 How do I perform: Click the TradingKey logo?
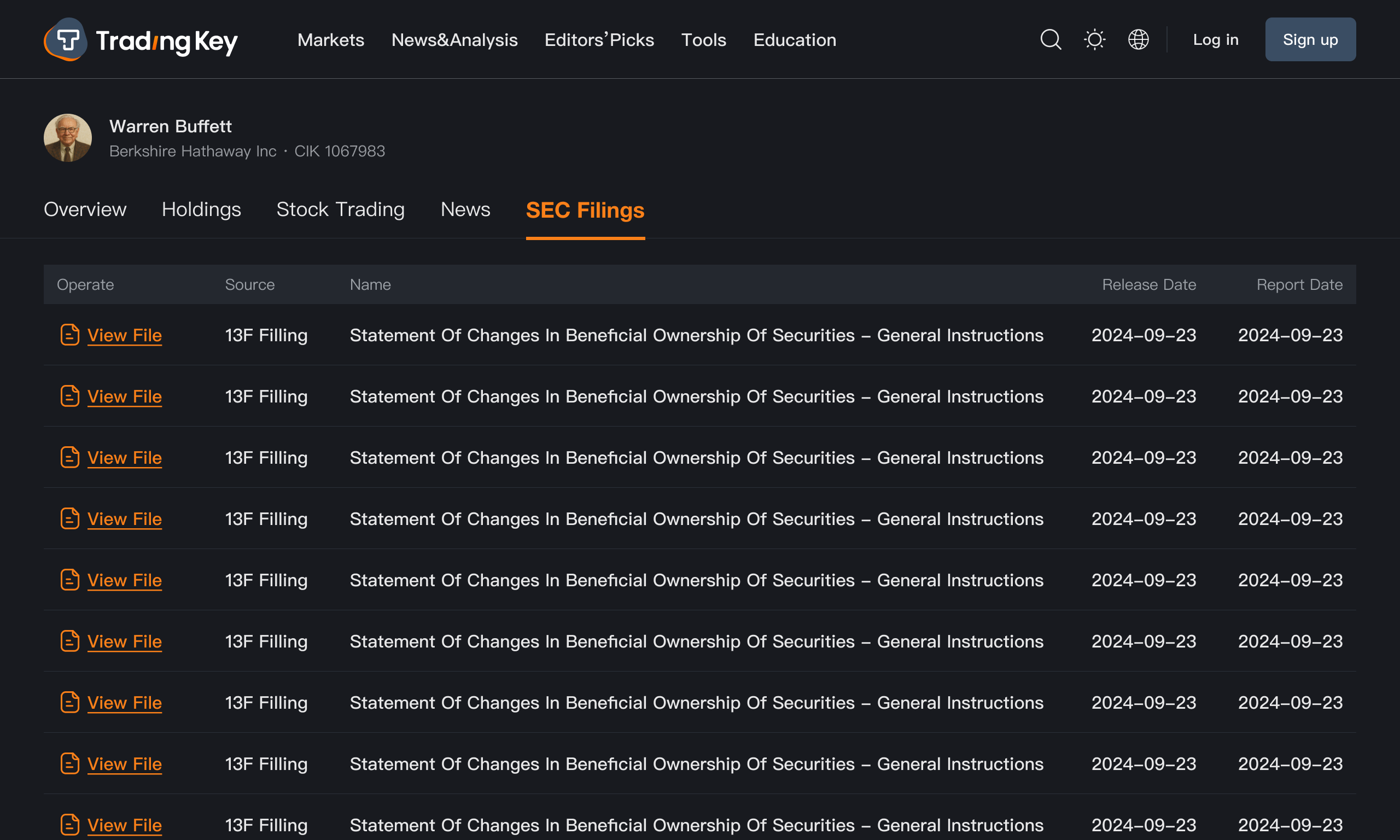click(141, 39)
